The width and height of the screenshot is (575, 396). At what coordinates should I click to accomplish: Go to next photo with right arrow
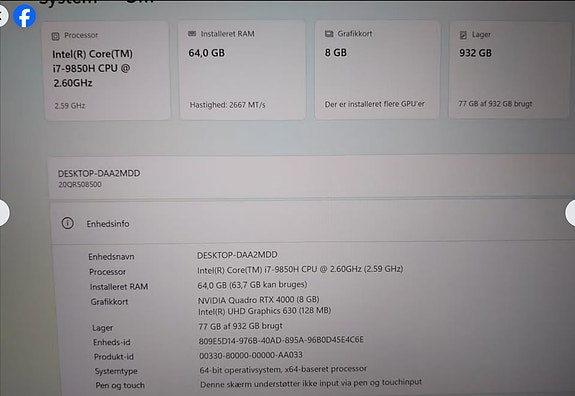click(570, 213)
